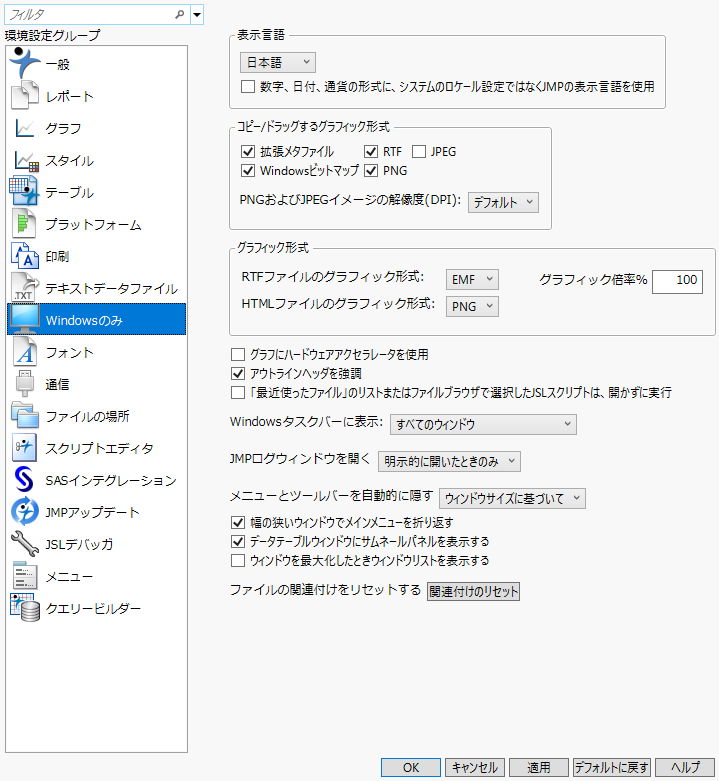Select the メニュー label in the group list
Screen dimensions: 719x781
[69, 576]
